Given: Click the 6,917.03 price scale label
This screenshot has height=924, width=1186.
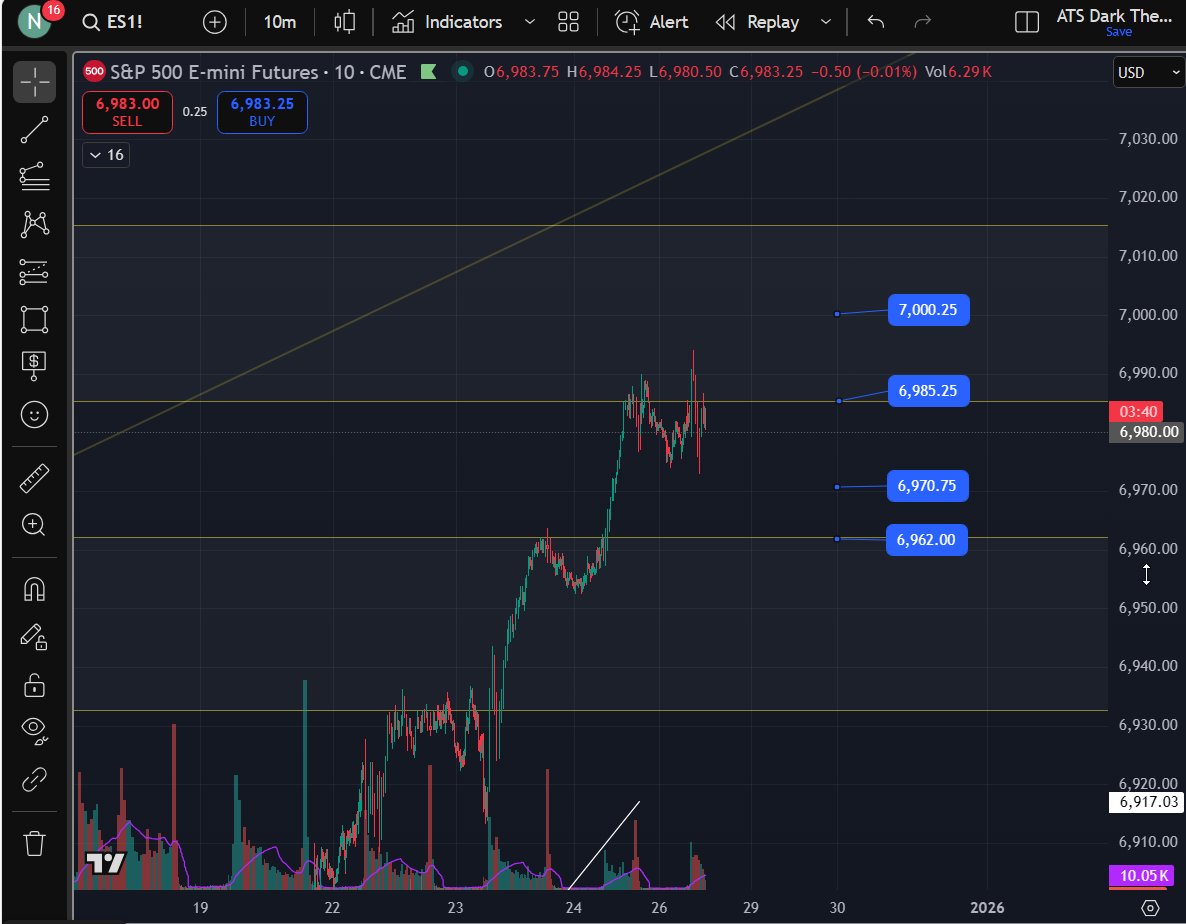Looking at the screenshot, I should coord(1147,802).
